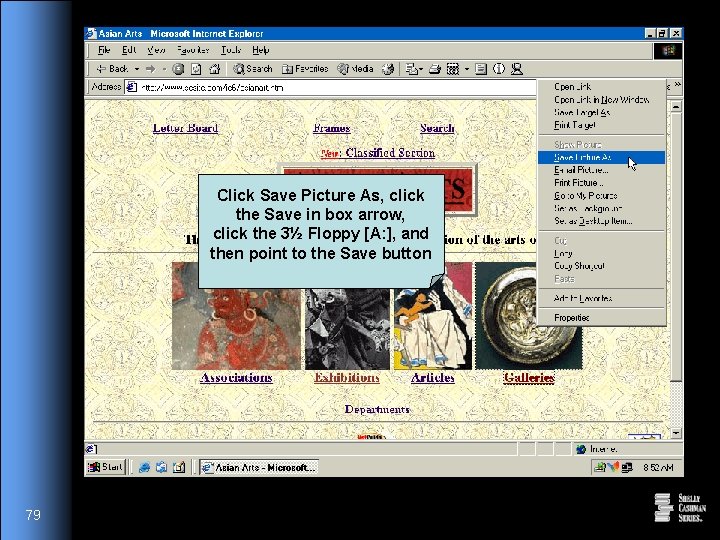Open the Articles link

433,377
